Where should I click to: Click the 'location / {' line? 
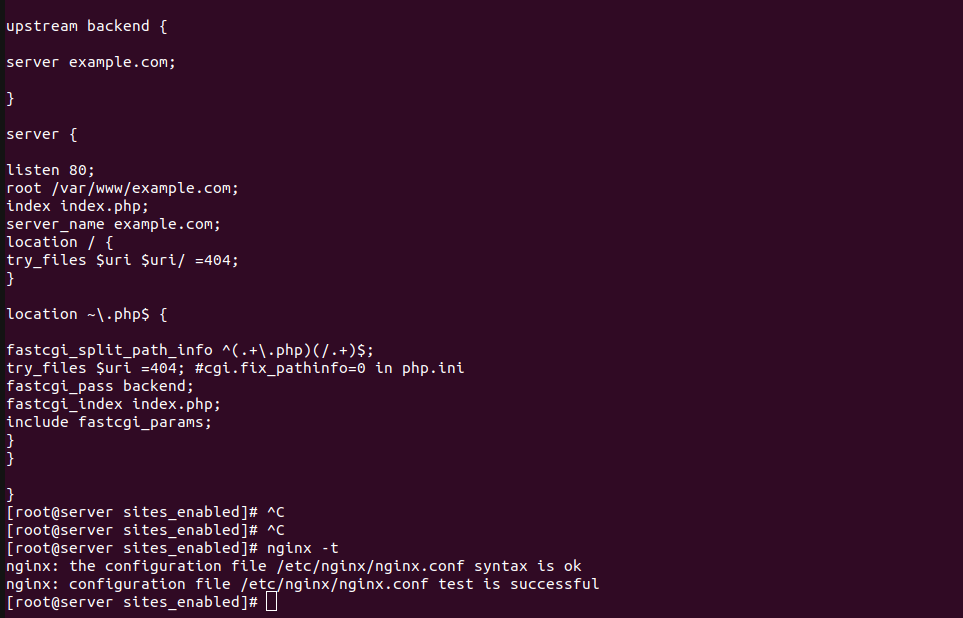60,242
